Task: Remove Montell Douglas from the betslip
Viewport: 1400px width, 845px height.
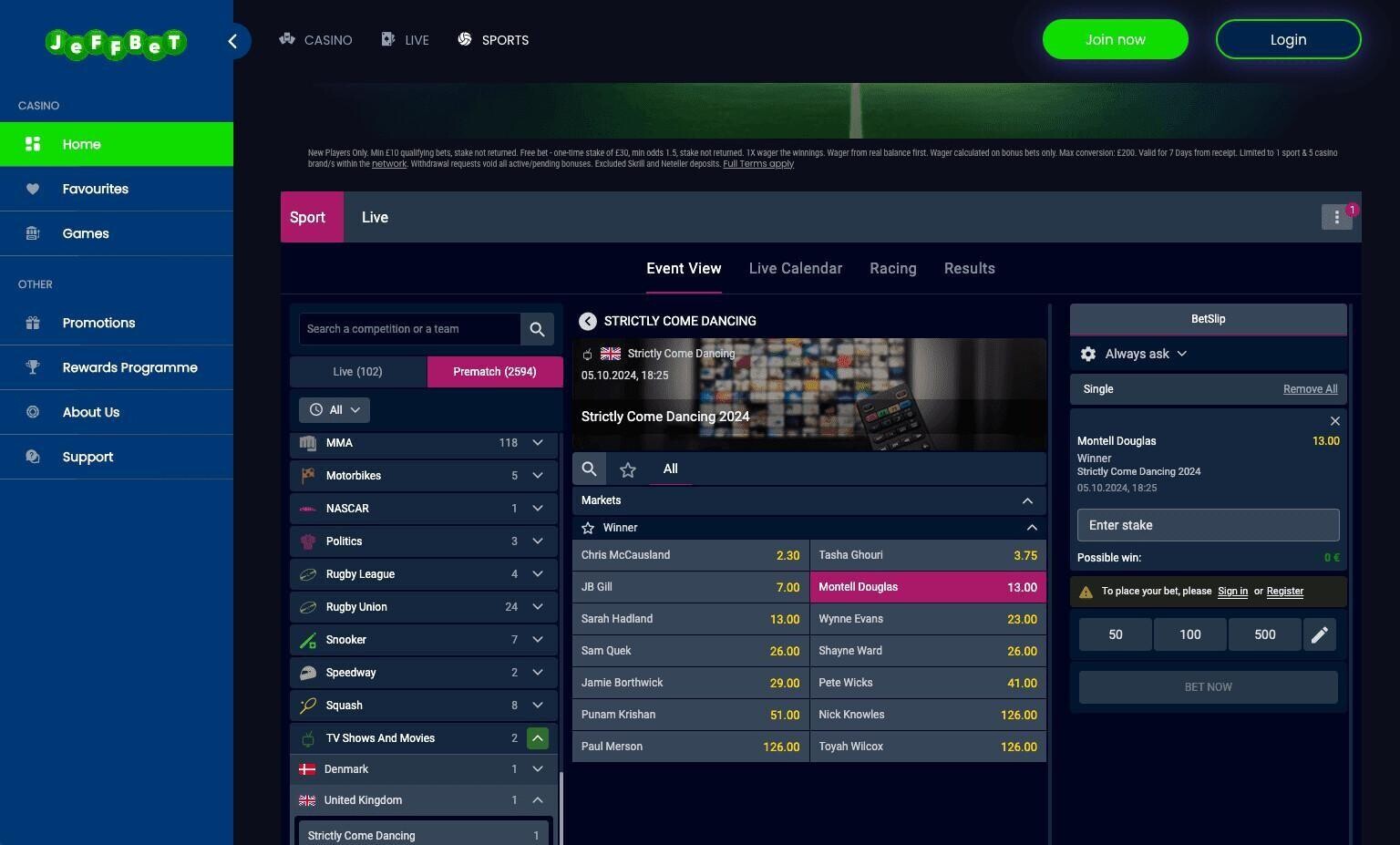Action: click(x=1334, y=421)
